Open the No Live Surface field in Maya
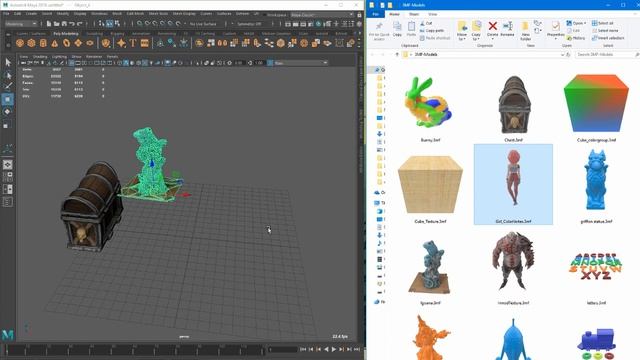 pyautogui.click(x=203, y=24)
